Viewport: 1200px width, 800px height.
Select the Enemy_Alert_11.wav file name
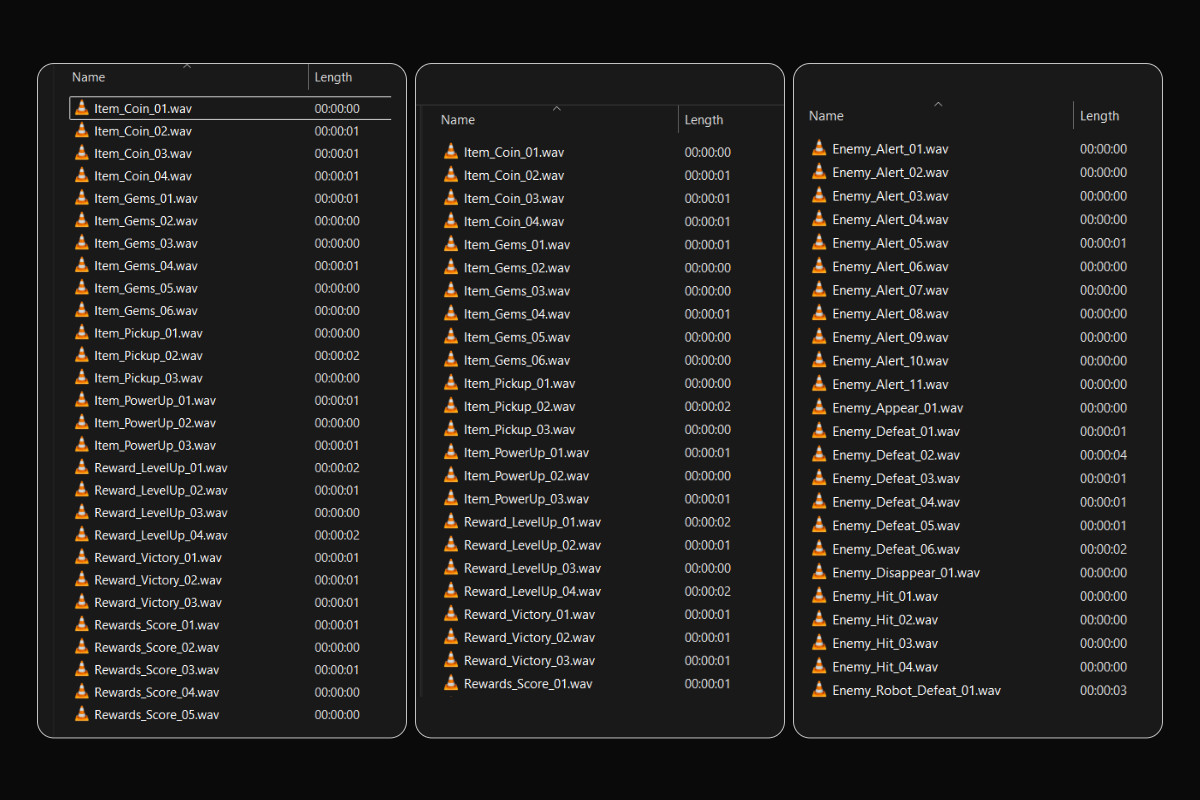pyautogui.click(x=890, y=384)
